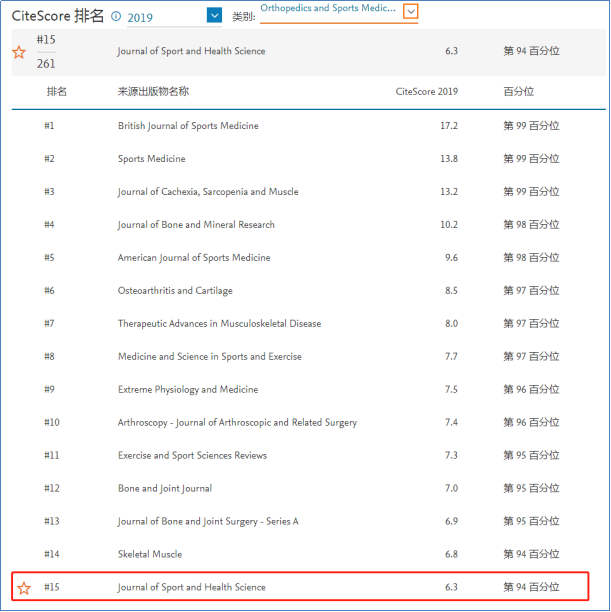The image size is (611, 612).
Task: Click the 2019 year selection field
Action: click(165, 17)
